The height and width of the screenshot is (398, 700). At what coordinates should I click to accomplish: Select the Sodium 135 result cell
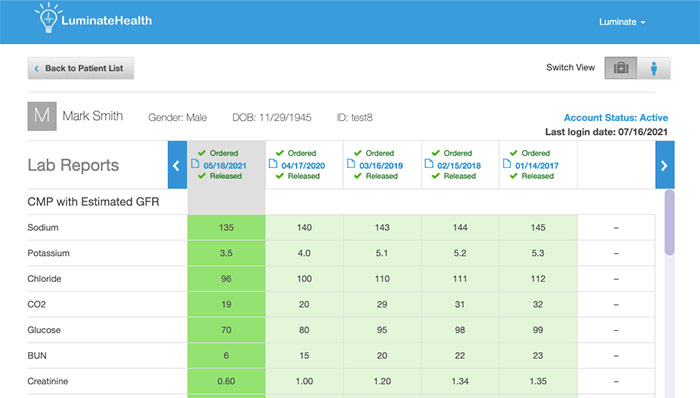tap(226, 228)
